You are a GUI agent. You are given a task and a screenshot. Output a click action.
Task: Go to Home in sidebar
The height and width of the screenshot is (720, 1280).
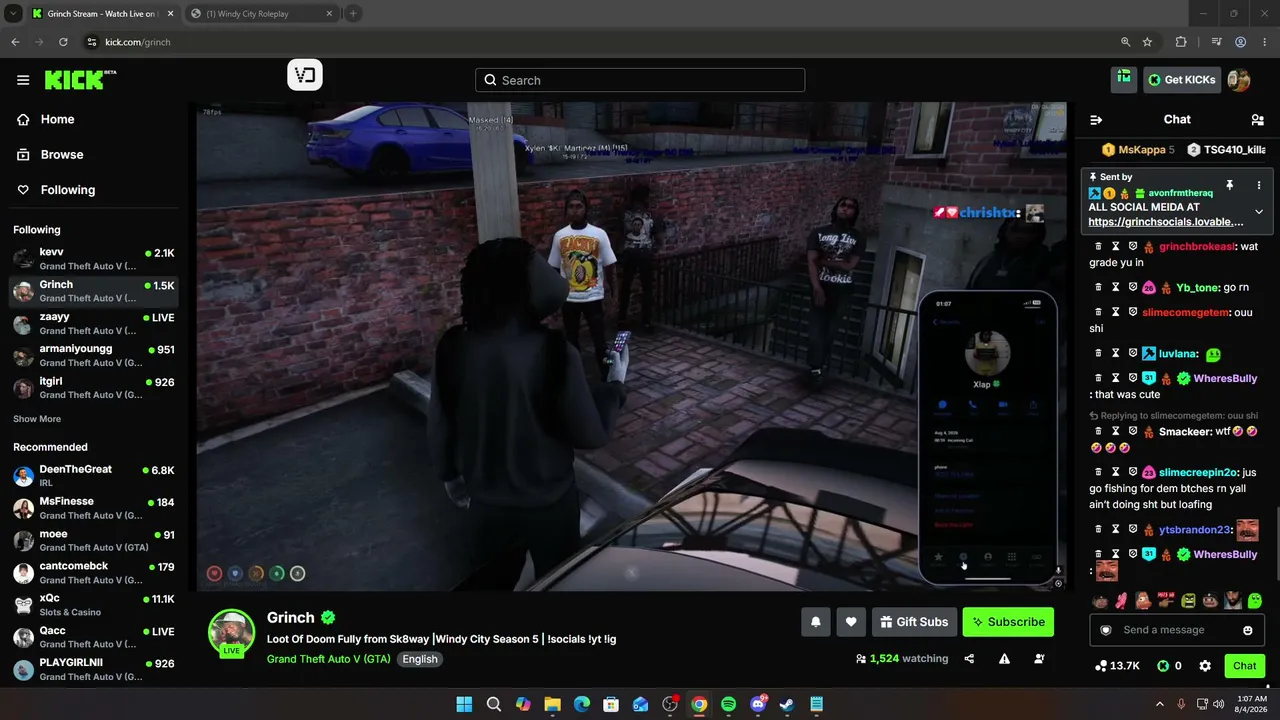(57, 119)
